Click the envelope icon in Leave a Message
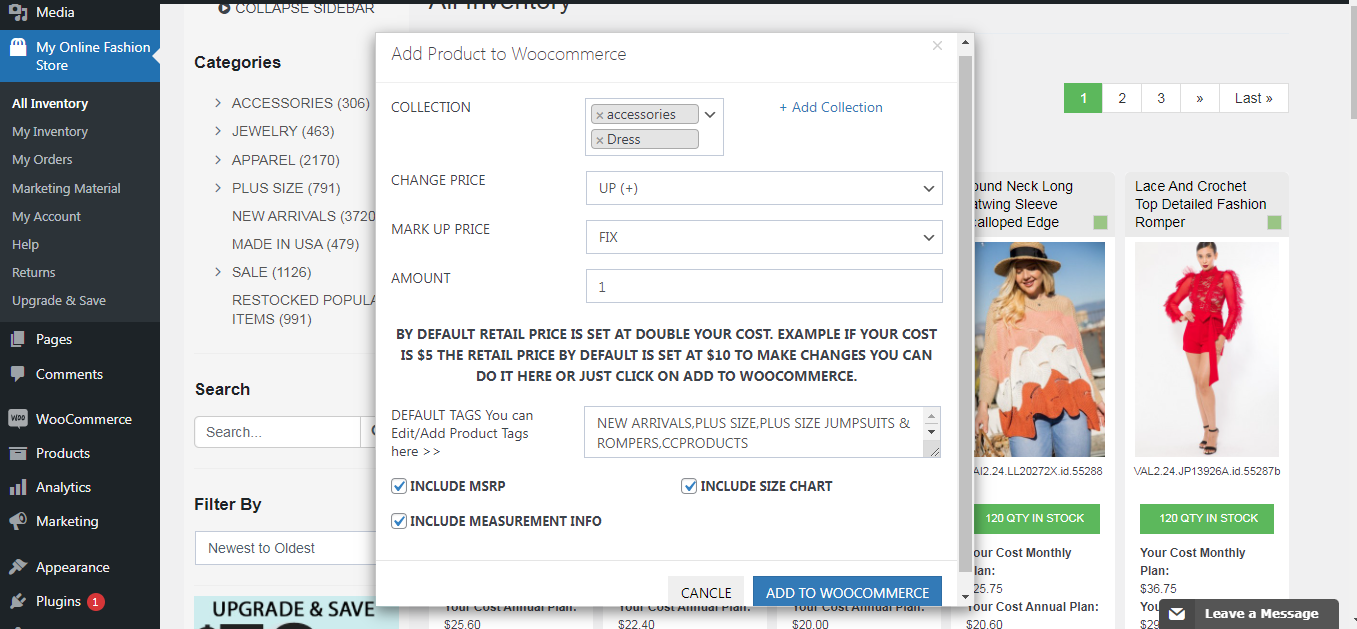Viewport: 1357px width, 629px height. coord(1177,614)
